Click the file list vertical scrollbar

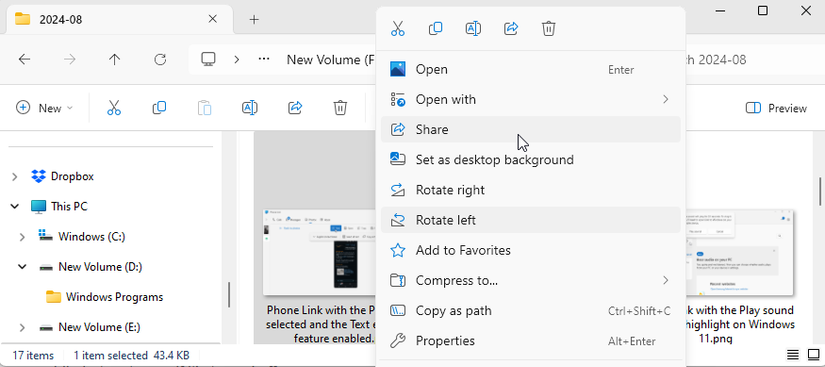click(x=820, y=191)
